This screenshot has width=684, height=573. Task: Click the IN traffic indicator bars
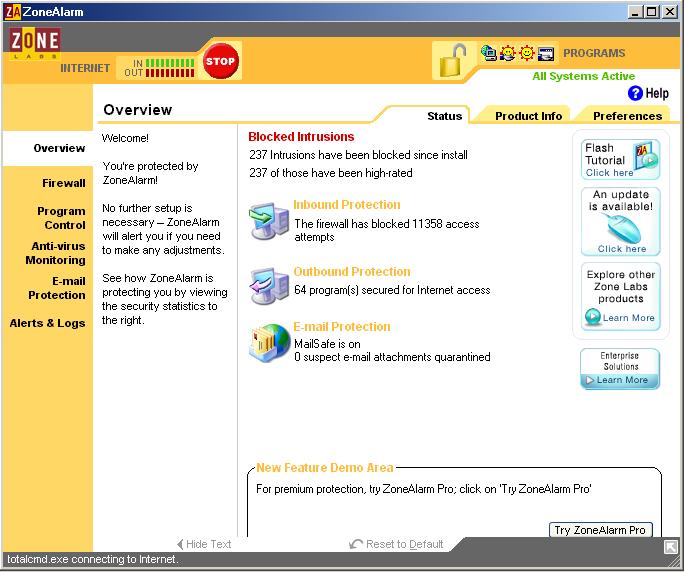coord(170,63)
